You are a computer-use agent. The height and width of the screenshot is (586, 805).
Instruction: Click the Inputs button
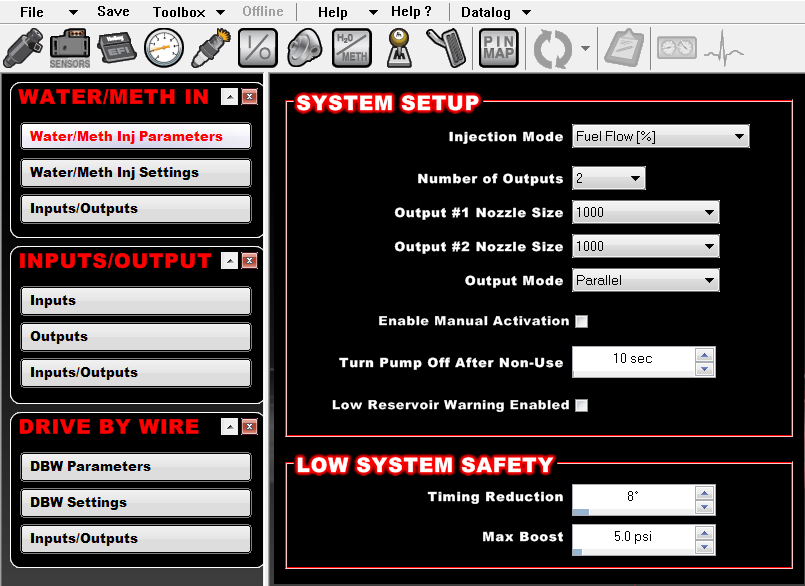136,300
